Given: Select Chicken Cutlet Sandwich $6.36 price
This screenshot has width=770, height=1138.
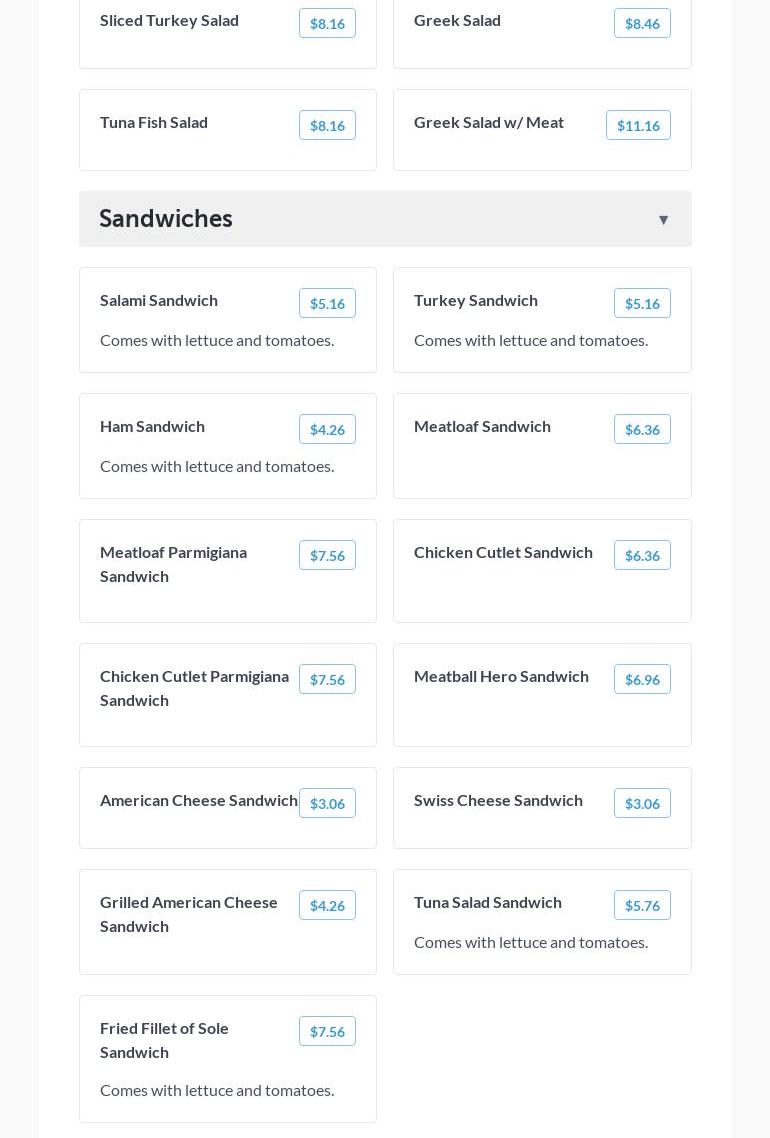Looking at the screenshot, I should pyautogui.click(x=642, y=555).
